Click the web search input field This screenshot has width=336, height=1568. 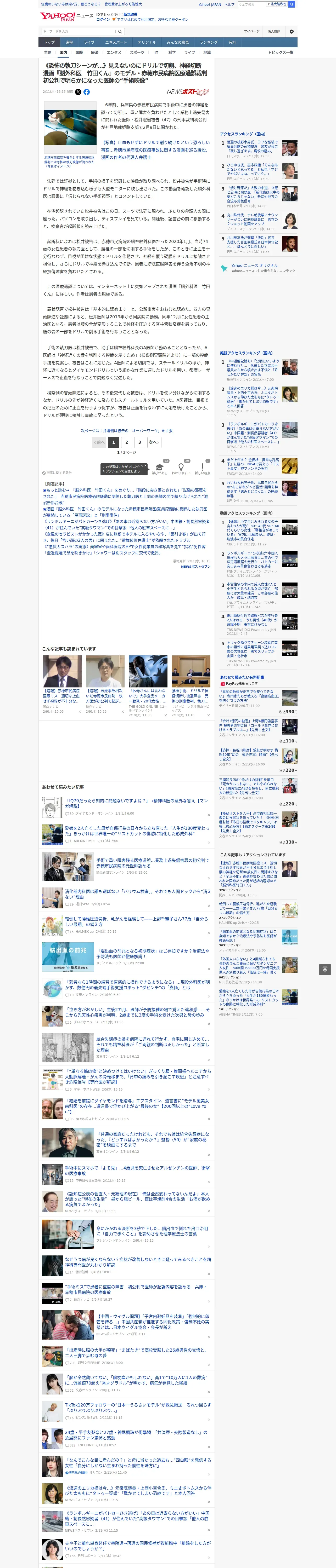[252, 4]
